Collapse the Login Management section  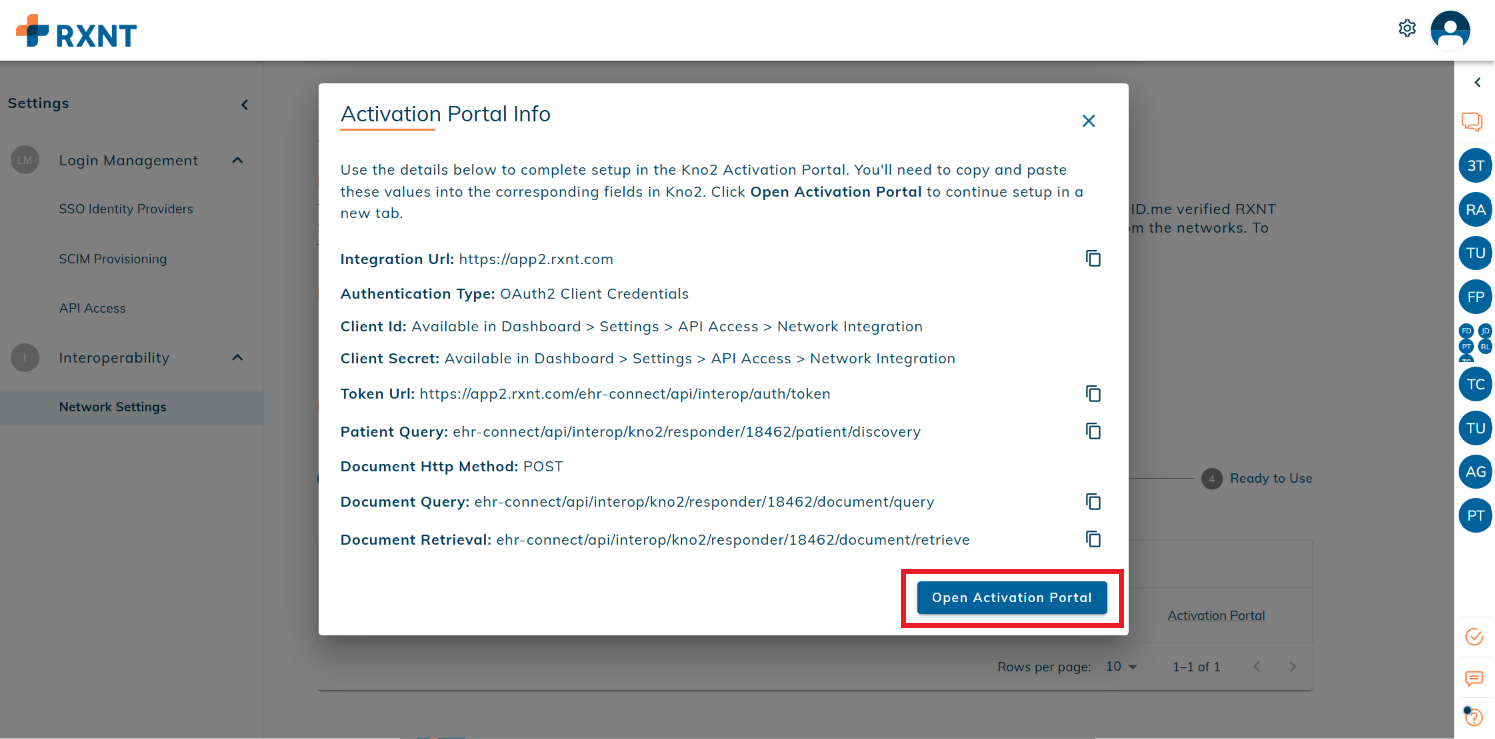pyautogui.click(x=237, y=160)
